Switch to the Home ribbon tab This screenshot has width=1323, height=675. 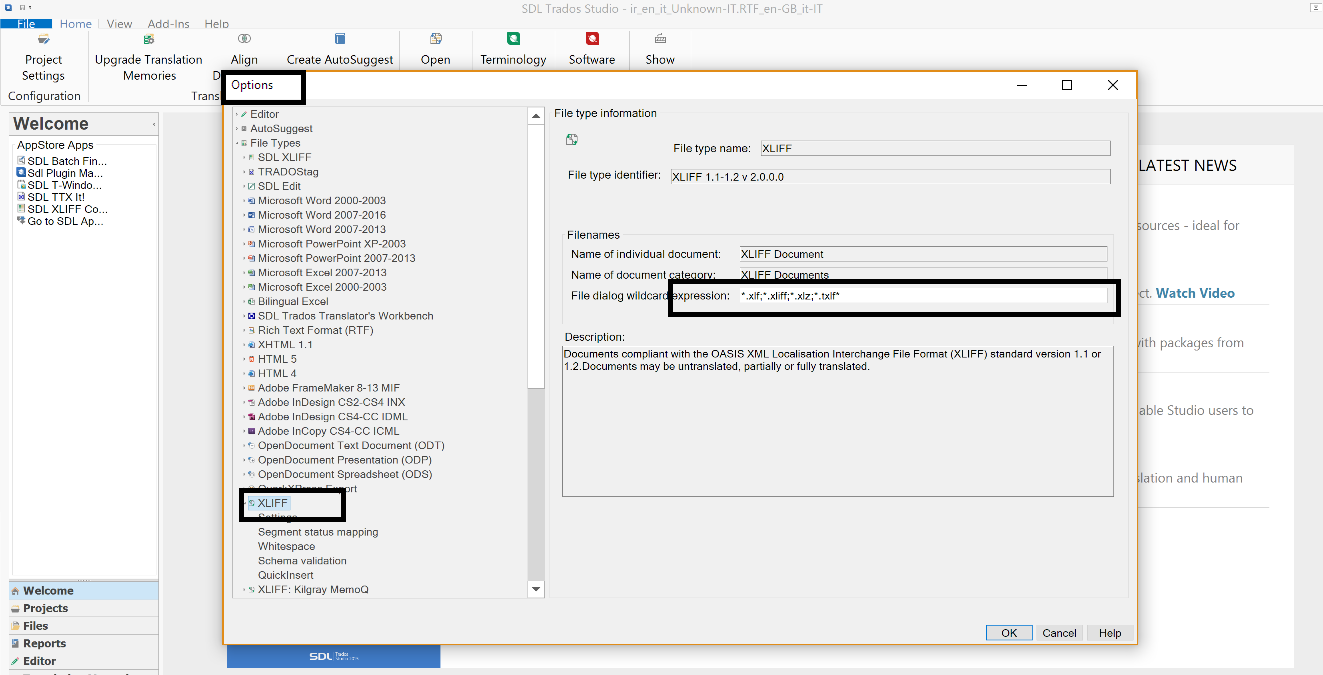click(75, 24)
